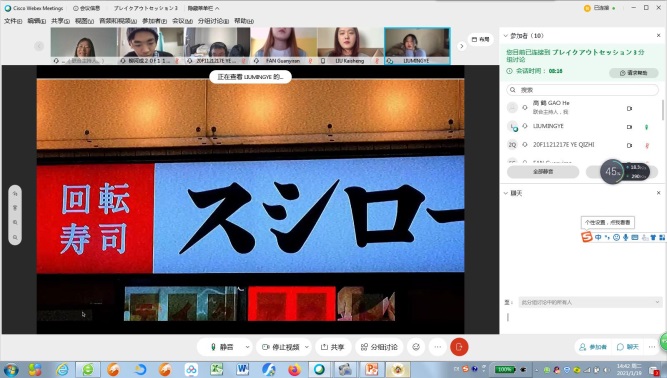The width and height of the screenshot is (667, 378).
Task: Toggle the 参加者 participants panel button at bottom right
Action: pos(593,347)
